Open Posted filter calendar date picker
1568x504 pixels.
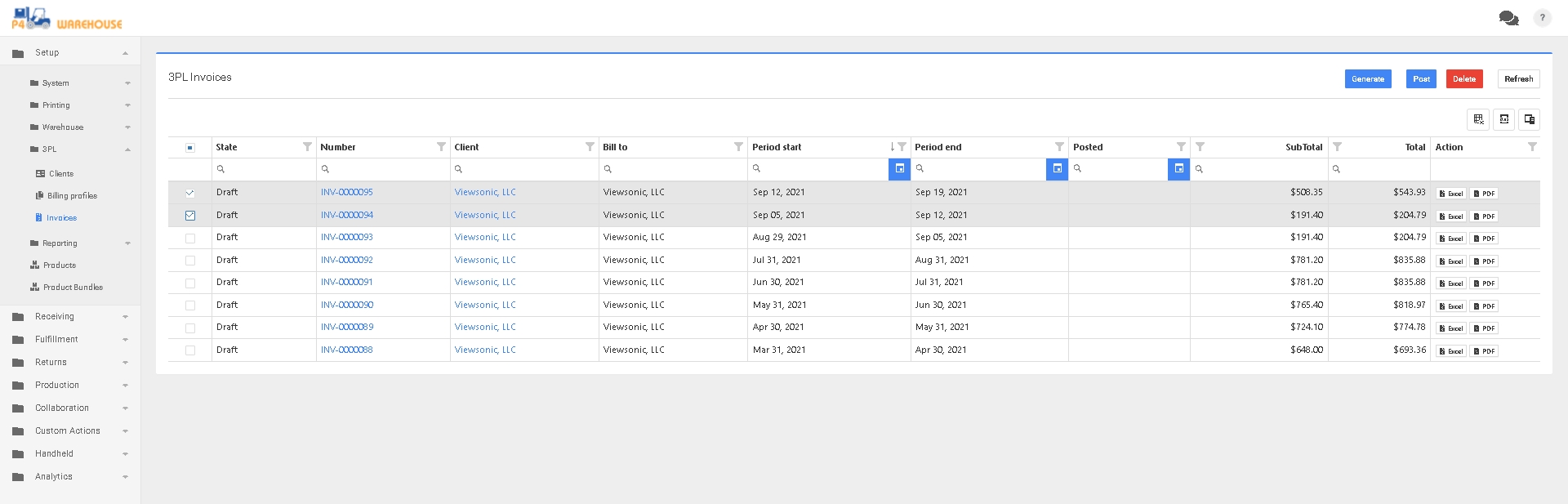[1178, 169]
